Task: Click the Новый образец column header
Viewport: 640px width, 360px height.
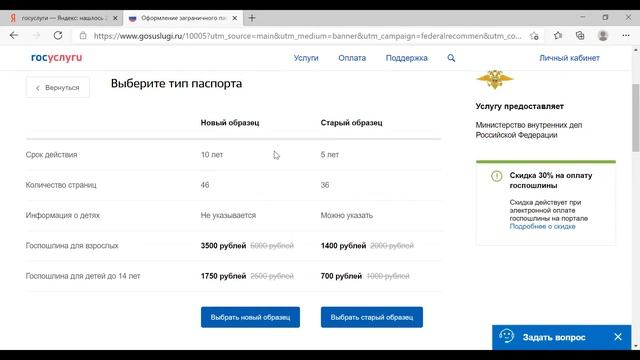Action: tap(230, 122)
